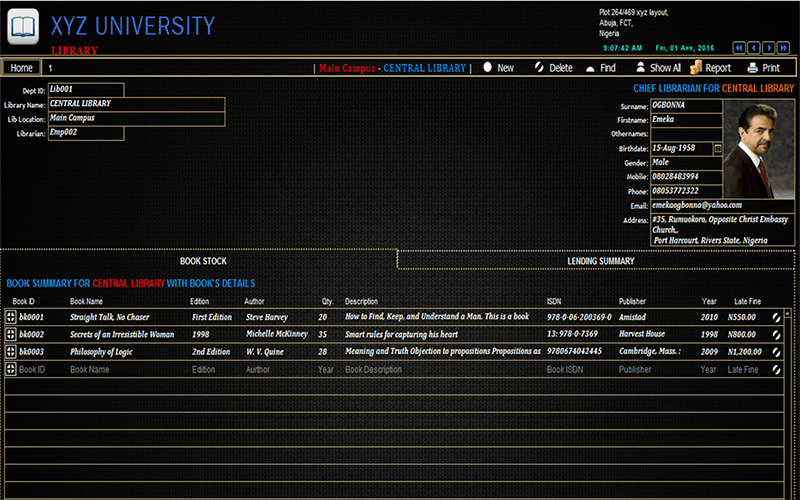Image resolution: width=800 pixels, height=500 pixels.
Task: Expand the bk0001 book row
Action: point(11,317)
